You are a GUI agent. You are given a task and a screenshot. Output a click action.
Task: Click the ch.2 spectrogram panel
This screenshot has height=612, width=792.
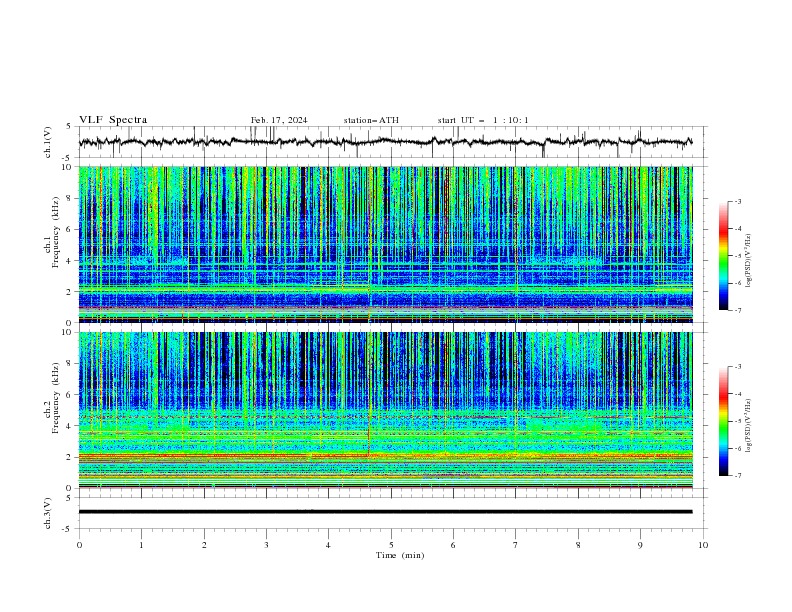[385, 410]
